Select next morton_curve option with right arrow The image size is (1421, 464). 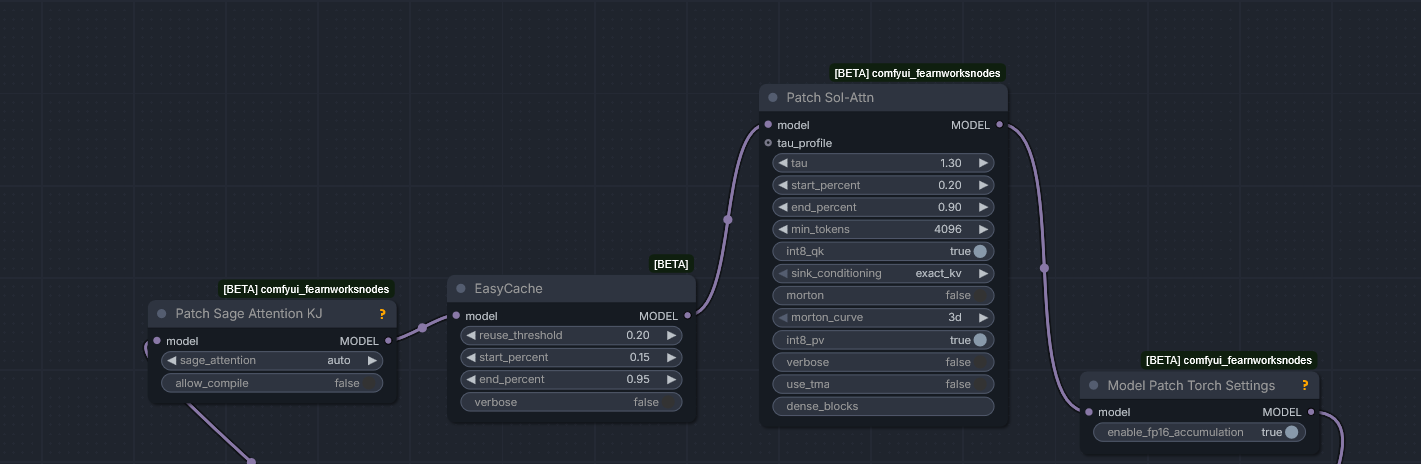click(x=984, y=317)
